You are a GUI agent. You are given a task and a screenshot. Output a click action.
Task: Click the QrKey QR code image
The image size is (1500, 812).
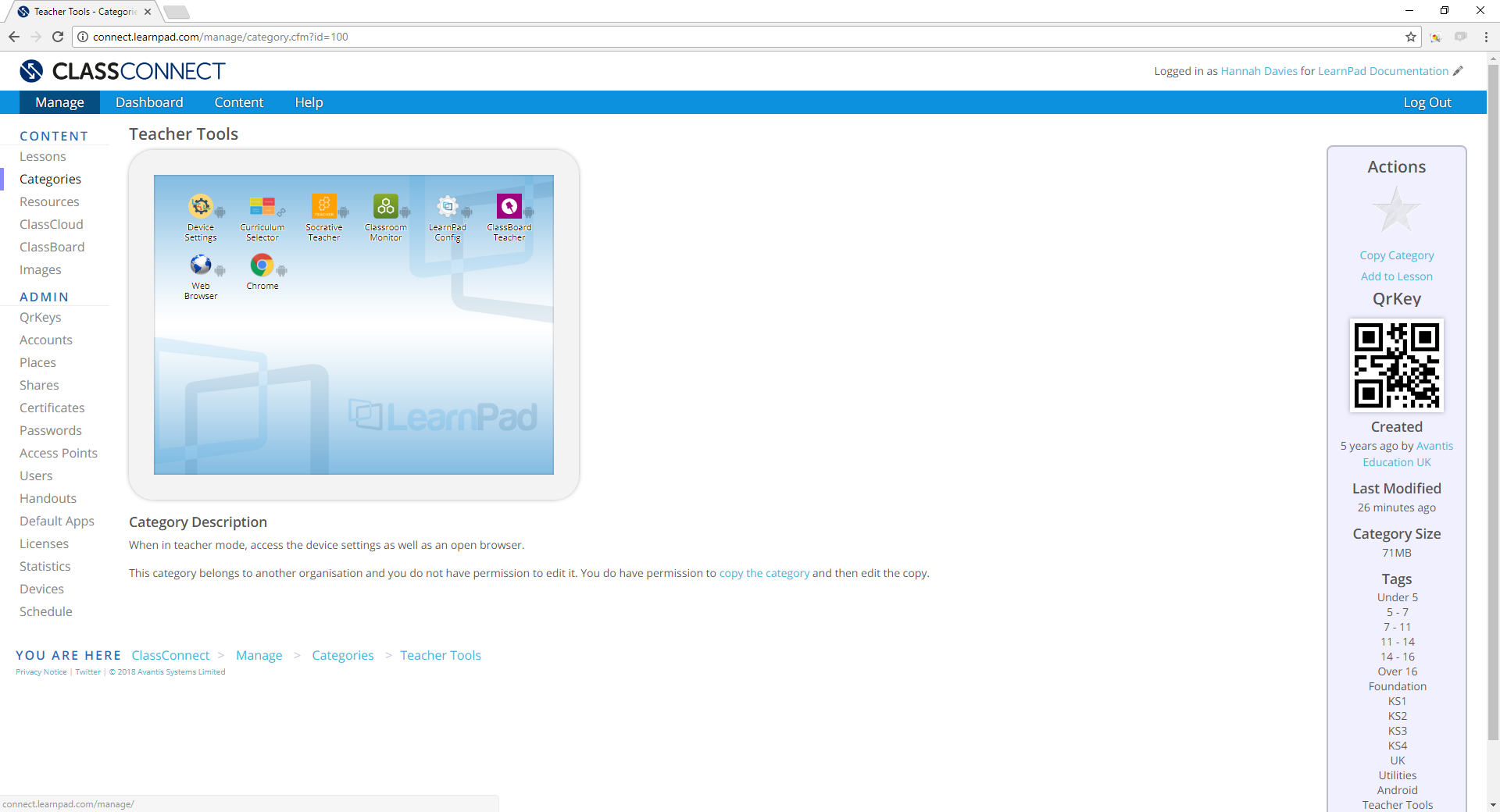click(1397, 365)
